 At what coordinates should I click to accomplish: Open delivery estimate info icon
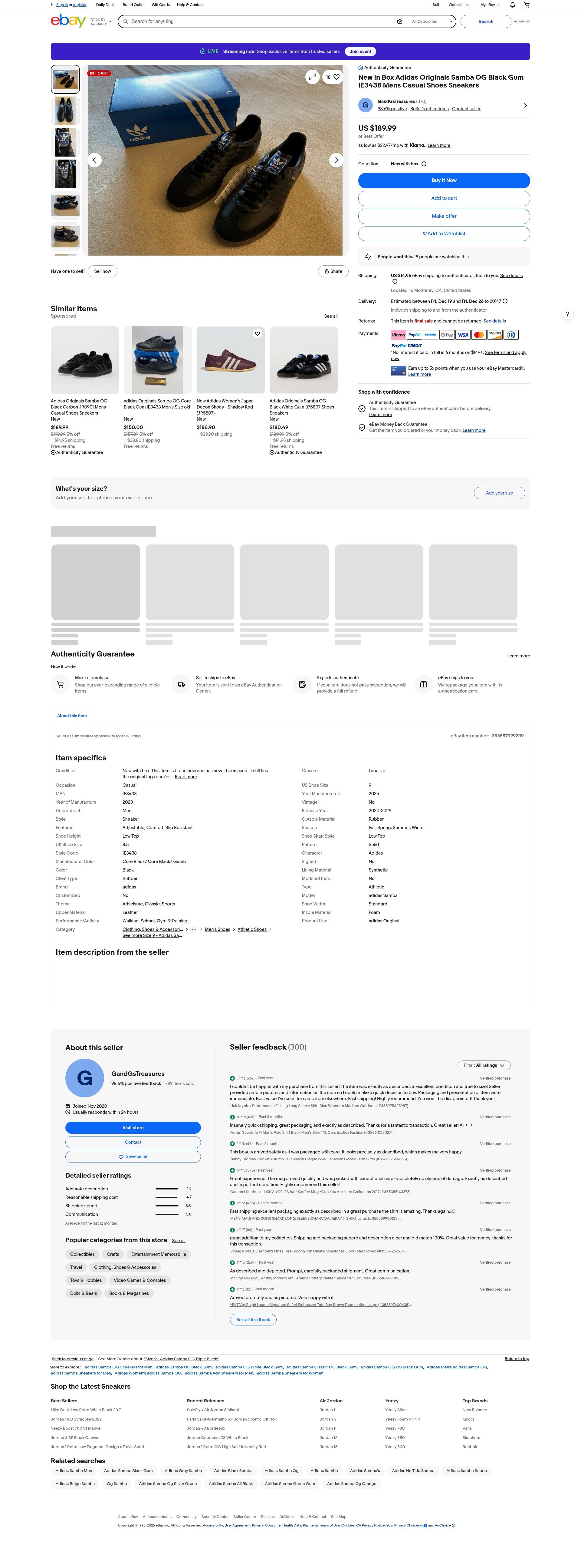coord(505,301)
